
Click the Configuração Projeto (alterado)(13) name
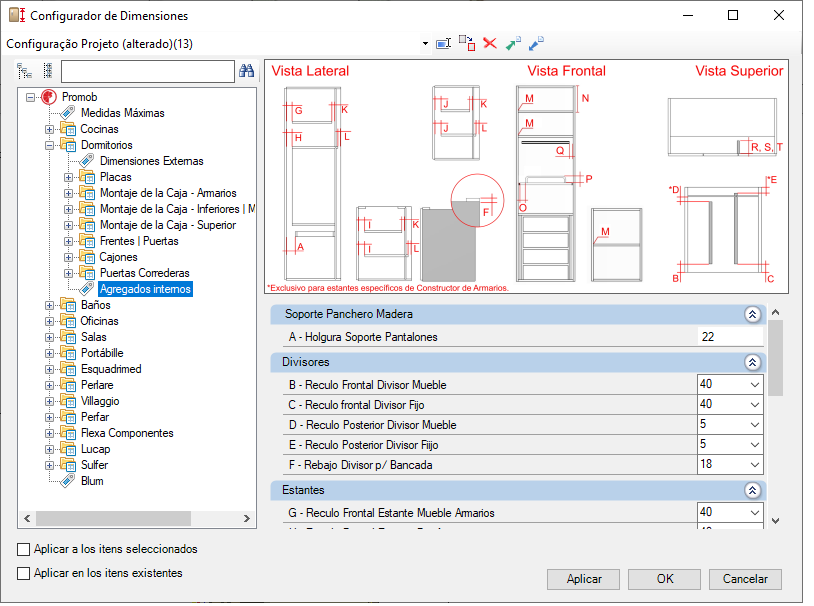click(x=100, y=44)
